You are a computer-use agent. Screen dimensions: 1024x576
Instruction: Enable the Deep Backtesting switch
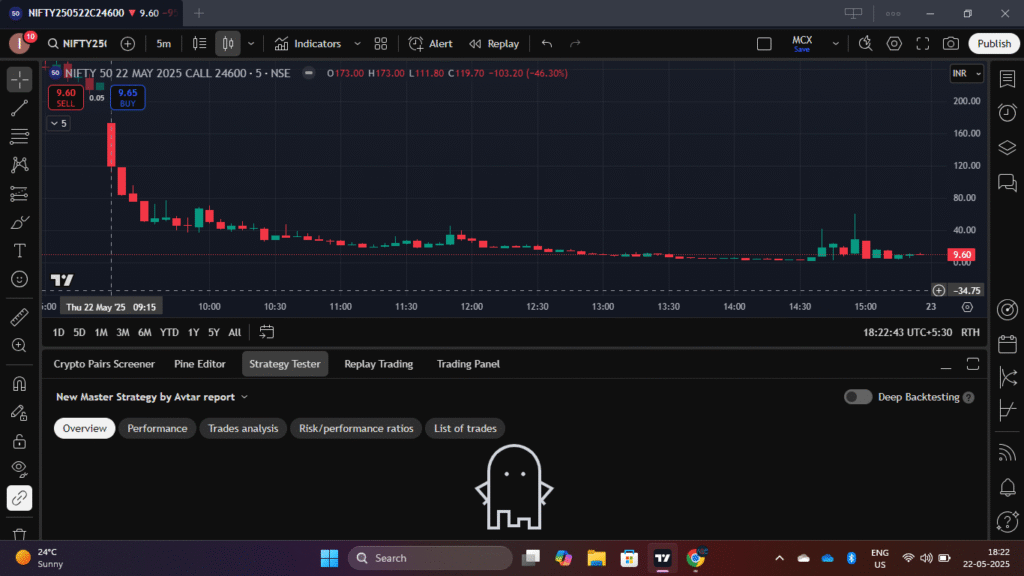coord(857,397)
